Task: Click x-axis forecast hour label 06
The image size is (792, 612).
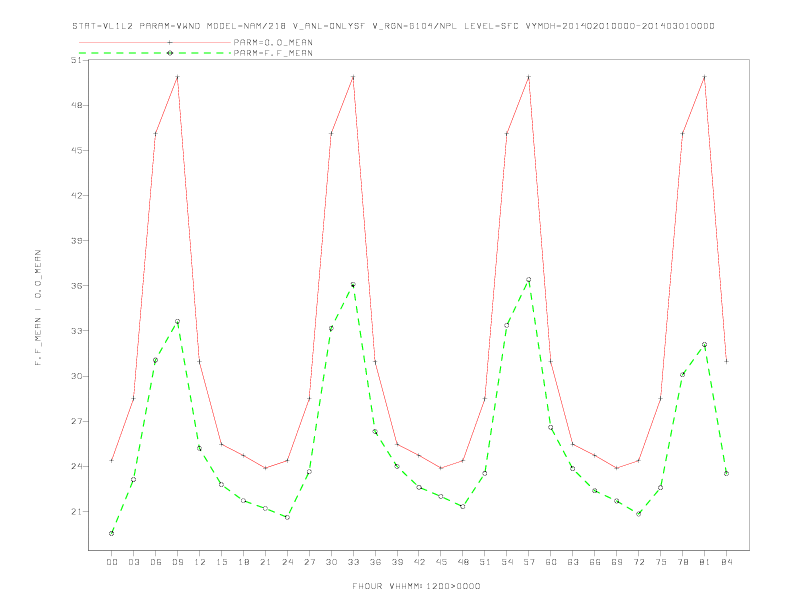Action: (x=156, y=562)
